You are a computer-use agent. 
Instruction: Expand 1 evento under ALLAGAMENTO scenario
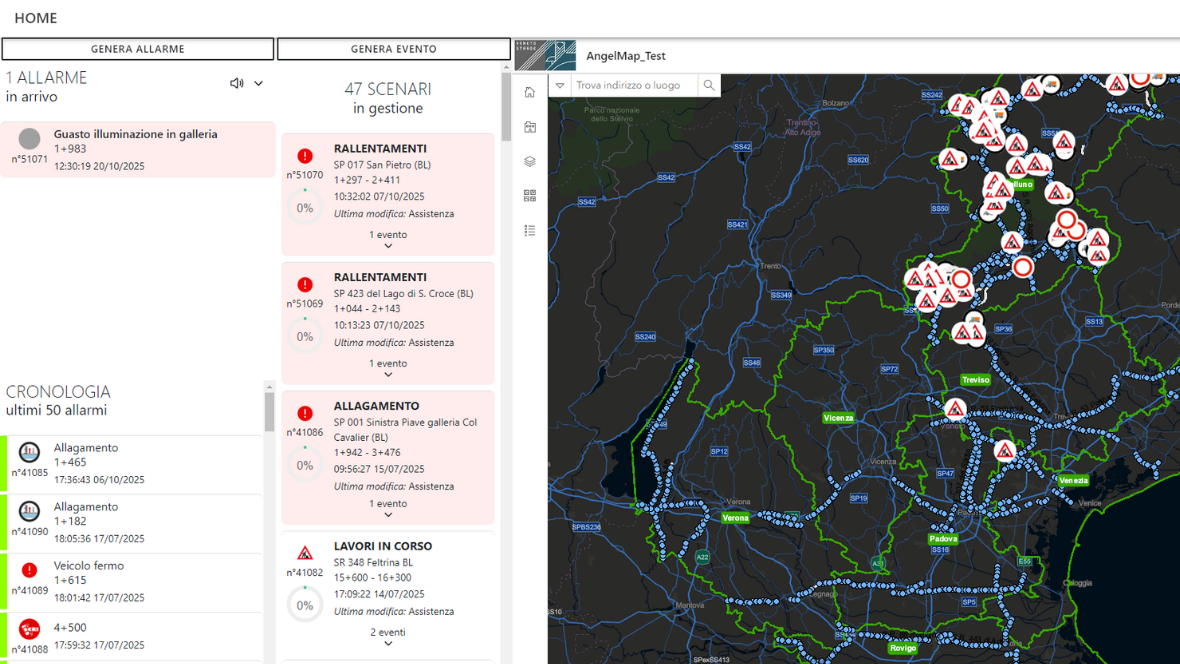click(x=388, y=508)
